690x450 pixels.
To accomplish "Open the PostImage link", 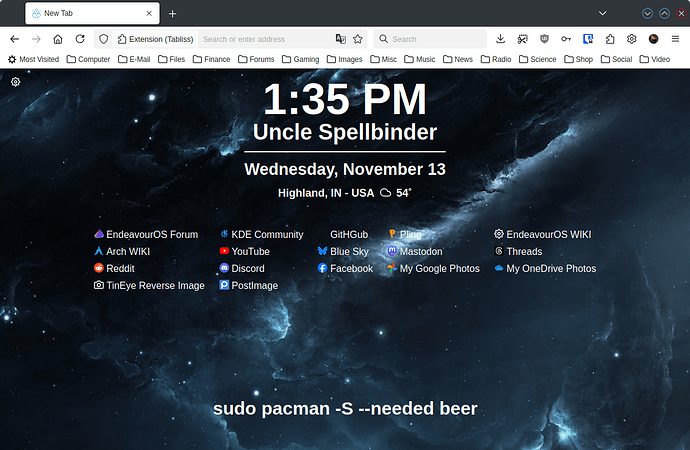I will click(x=249, y=285).
